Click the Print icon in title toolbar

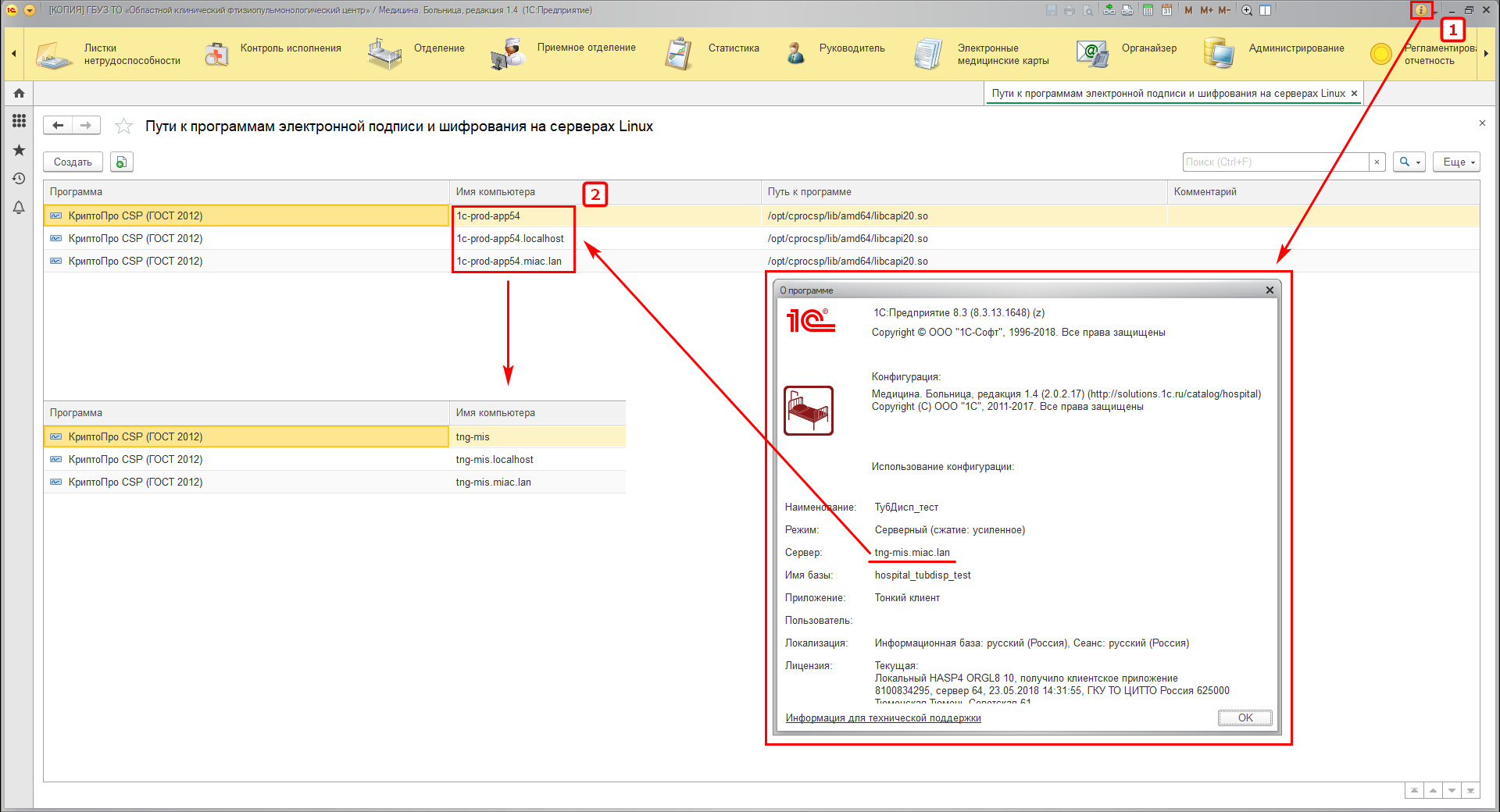click(x=1070, y=10)
